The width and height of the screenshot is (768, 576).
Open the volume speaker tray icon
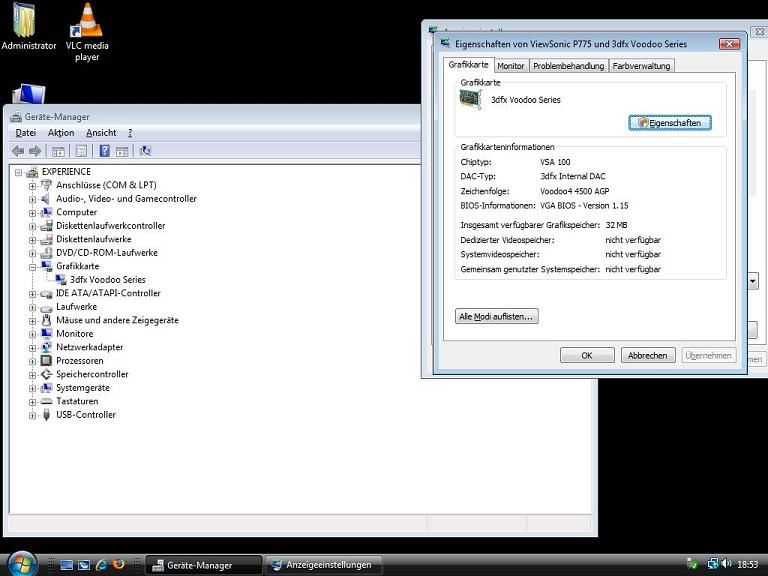coord(726,564)
